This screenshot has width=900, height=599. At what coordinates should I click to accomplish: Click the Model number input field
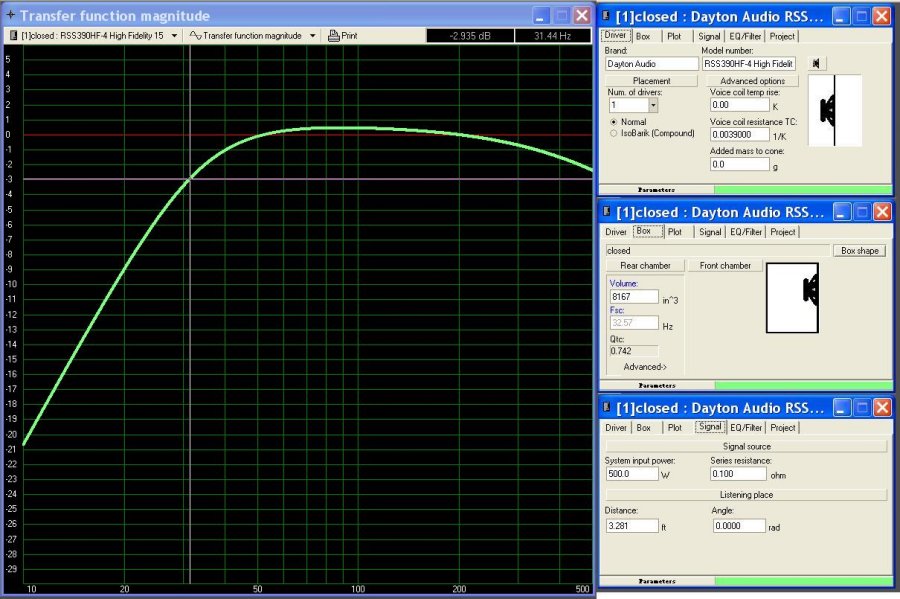point(749,64)
